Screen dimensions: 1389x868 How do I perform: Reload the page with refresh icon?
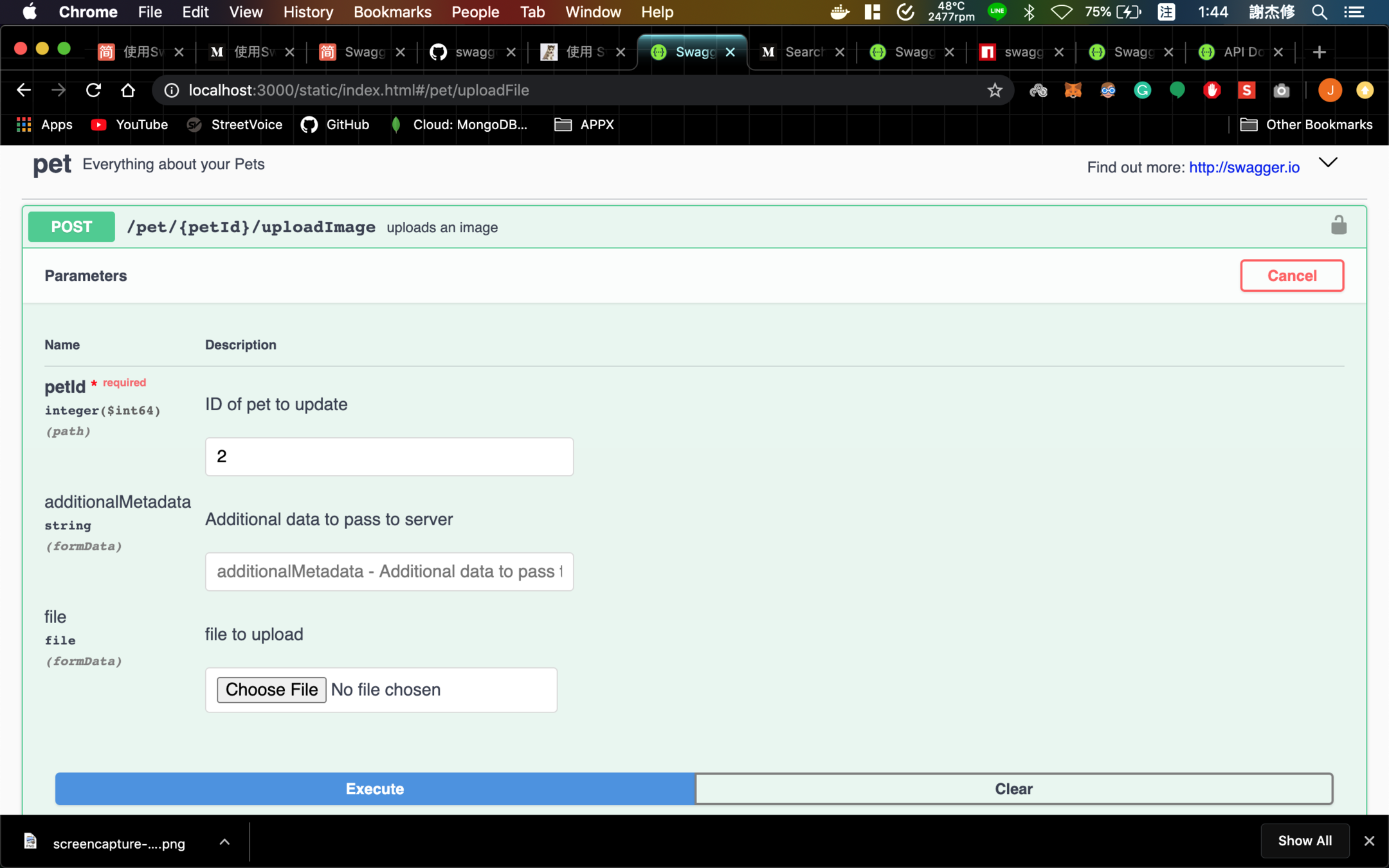click(94, 91)
